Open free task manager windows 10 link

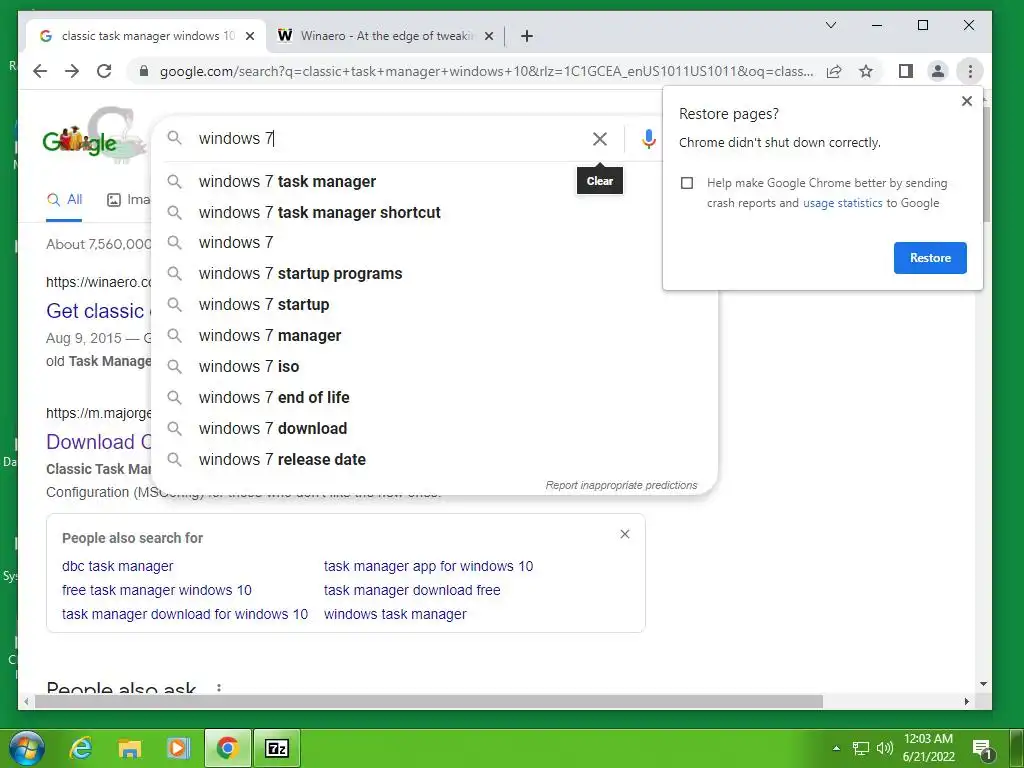[157, 590]
